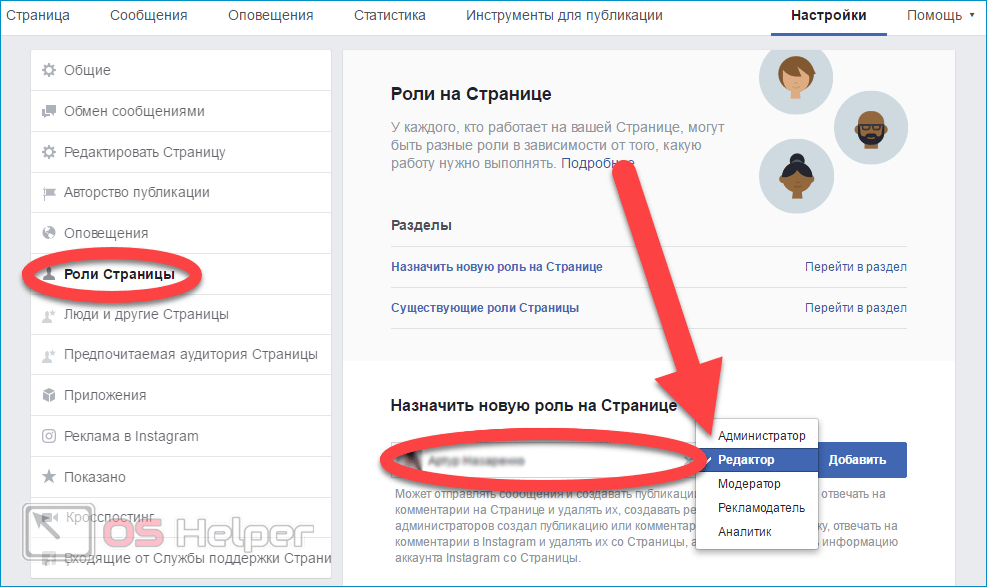Open the Страница tab

38,15
